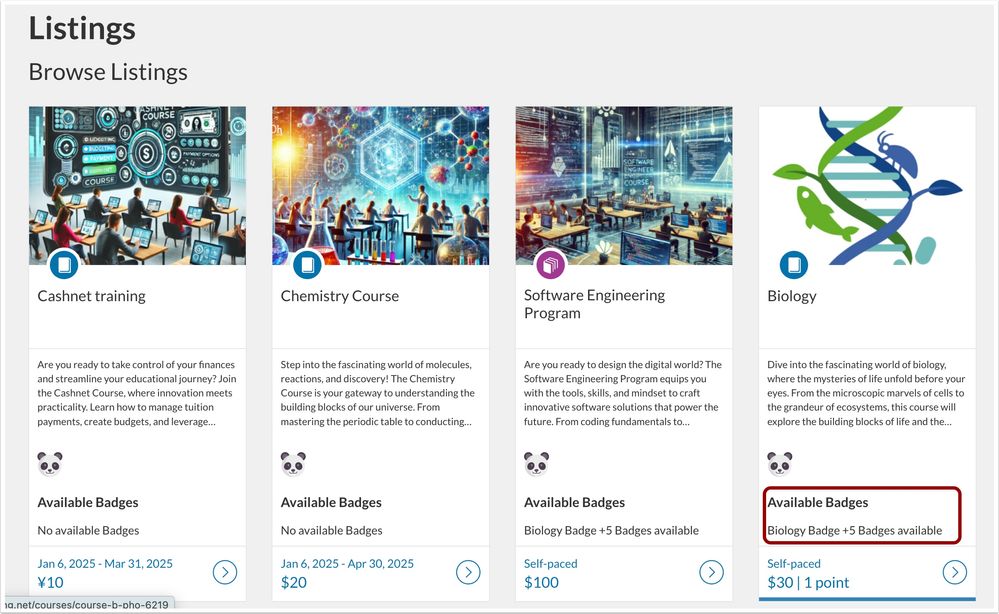Open Software Engineering Program title link
The height and width of the screenshot is (614, 999).
594,304
